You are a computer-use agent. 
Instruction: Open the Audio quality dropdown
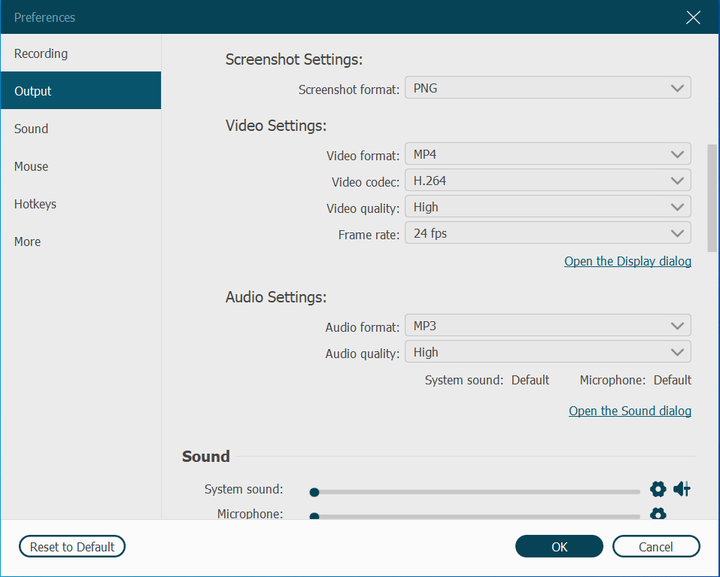(547, 352)
